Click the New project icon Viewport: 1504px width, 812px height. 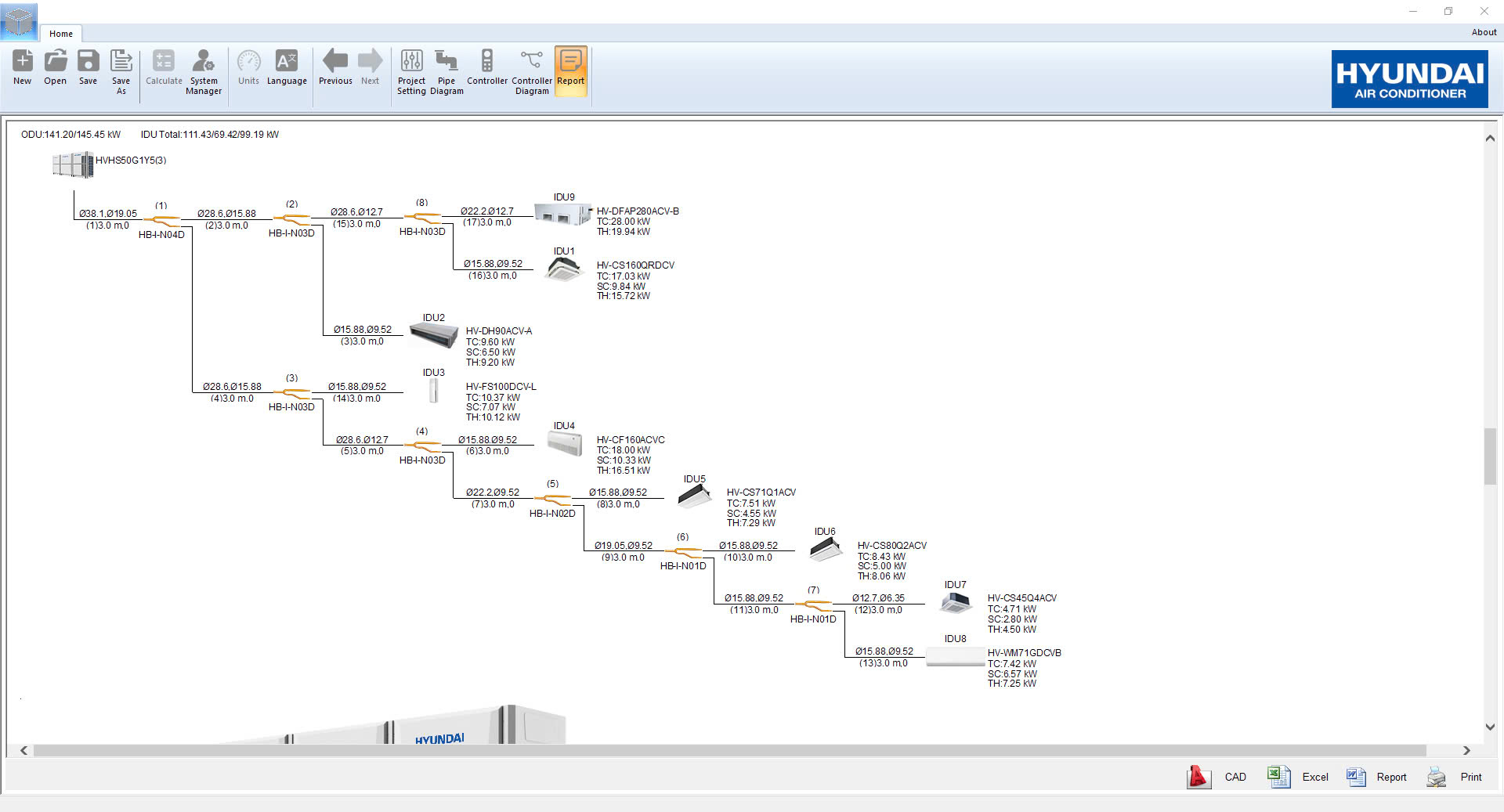click(23, 61)
